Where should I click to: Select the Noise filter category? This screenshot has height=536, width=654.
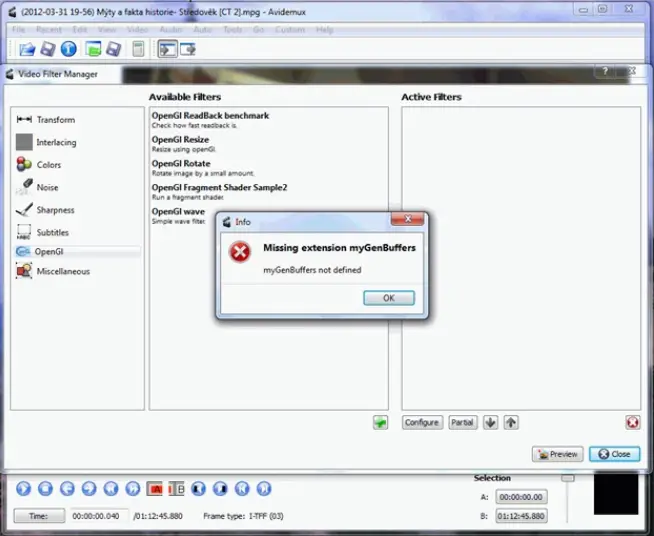click(x=78, y=187)
